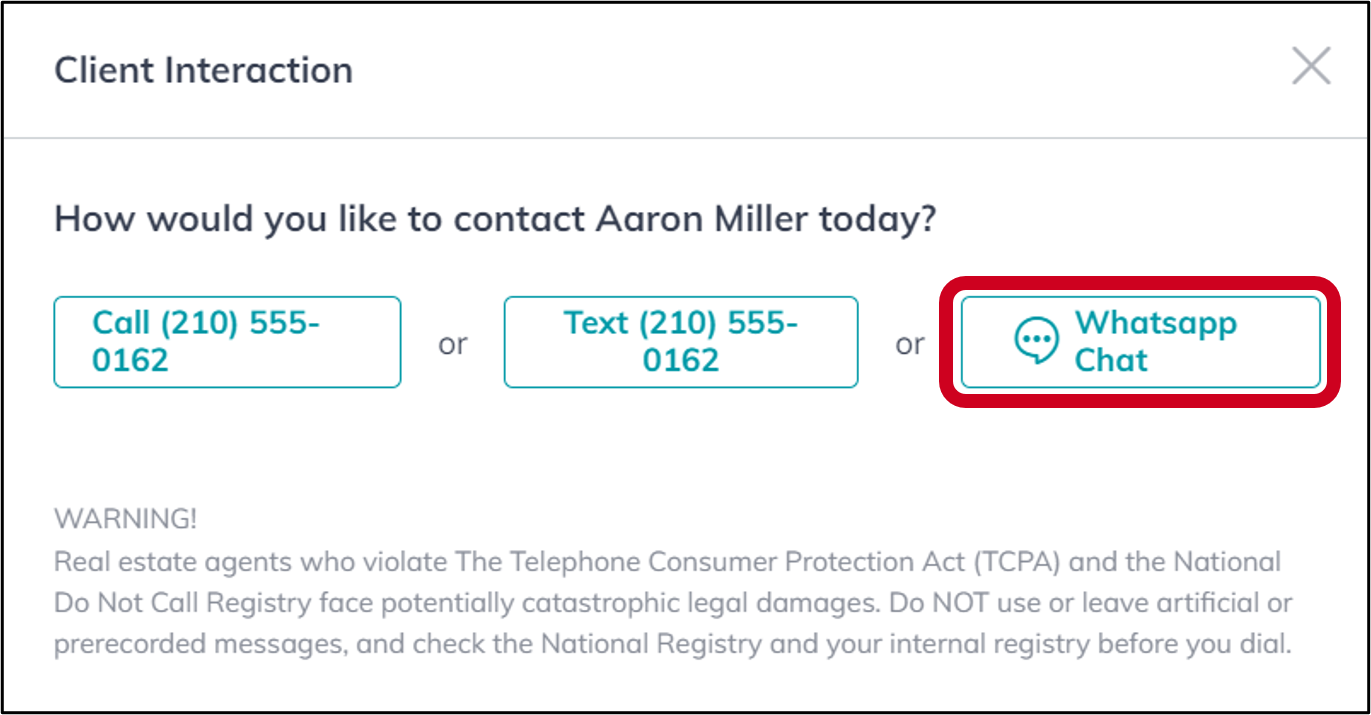Choose the middle Text (210) 555-0162 option
Viewport: 1371px width, 715px height.
click(x=681, y=341)
